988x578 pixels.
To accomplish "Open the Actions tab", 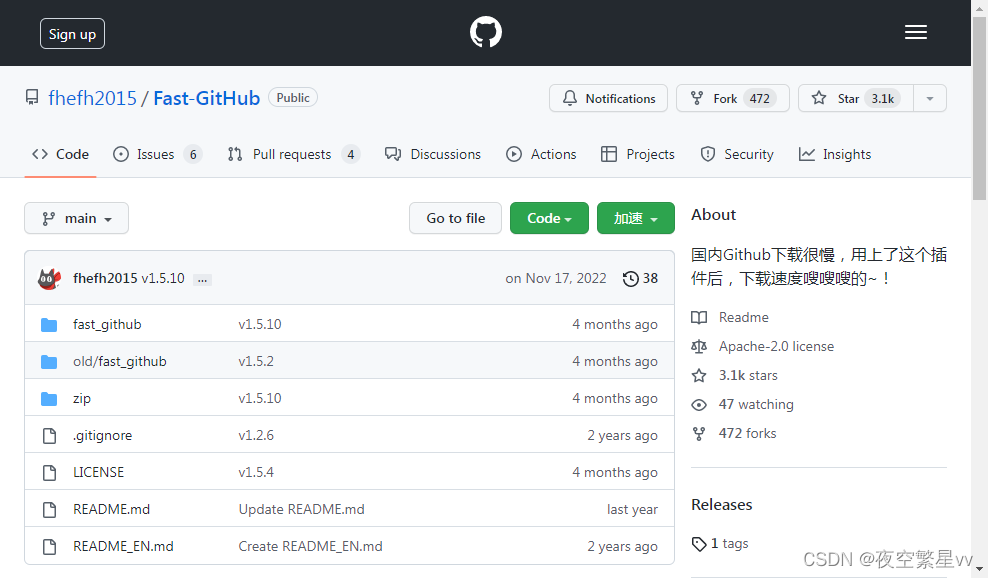I will [x=541, y=154].
